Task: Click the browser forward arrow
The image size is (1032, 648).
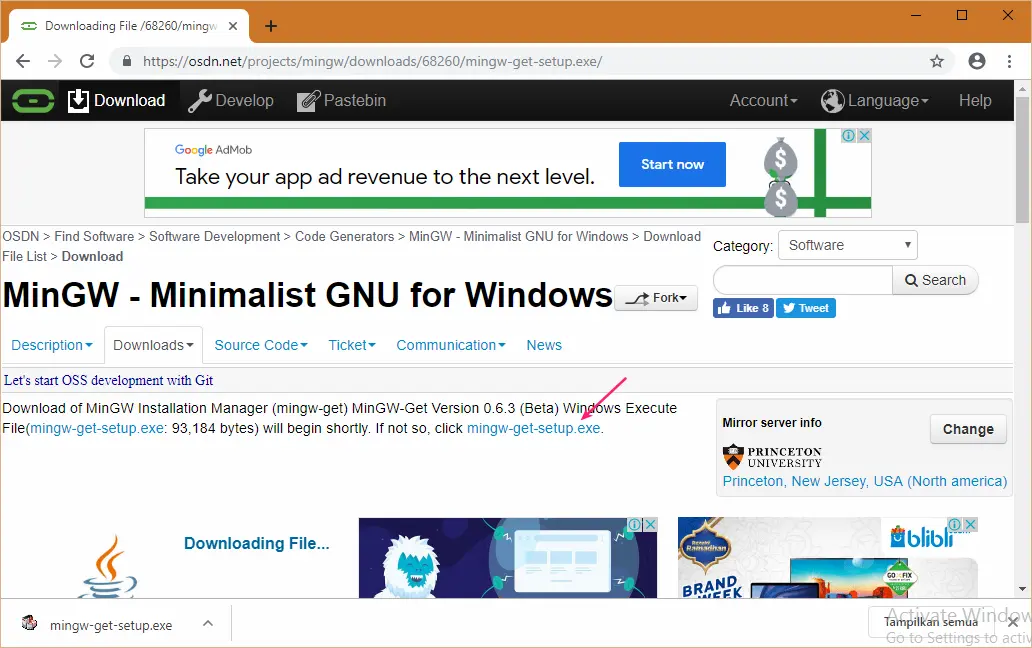Action: point(55,61)
